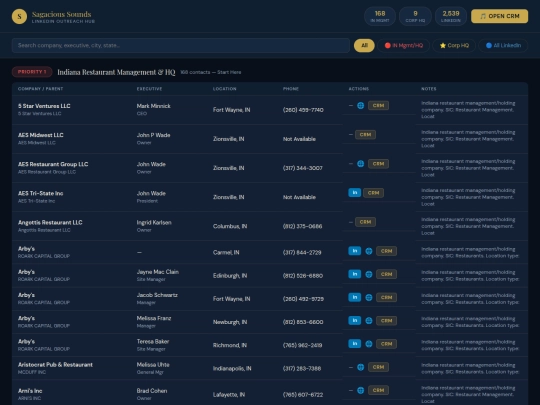Click CRM button for Arni's Inc

[x=378, y=390]
